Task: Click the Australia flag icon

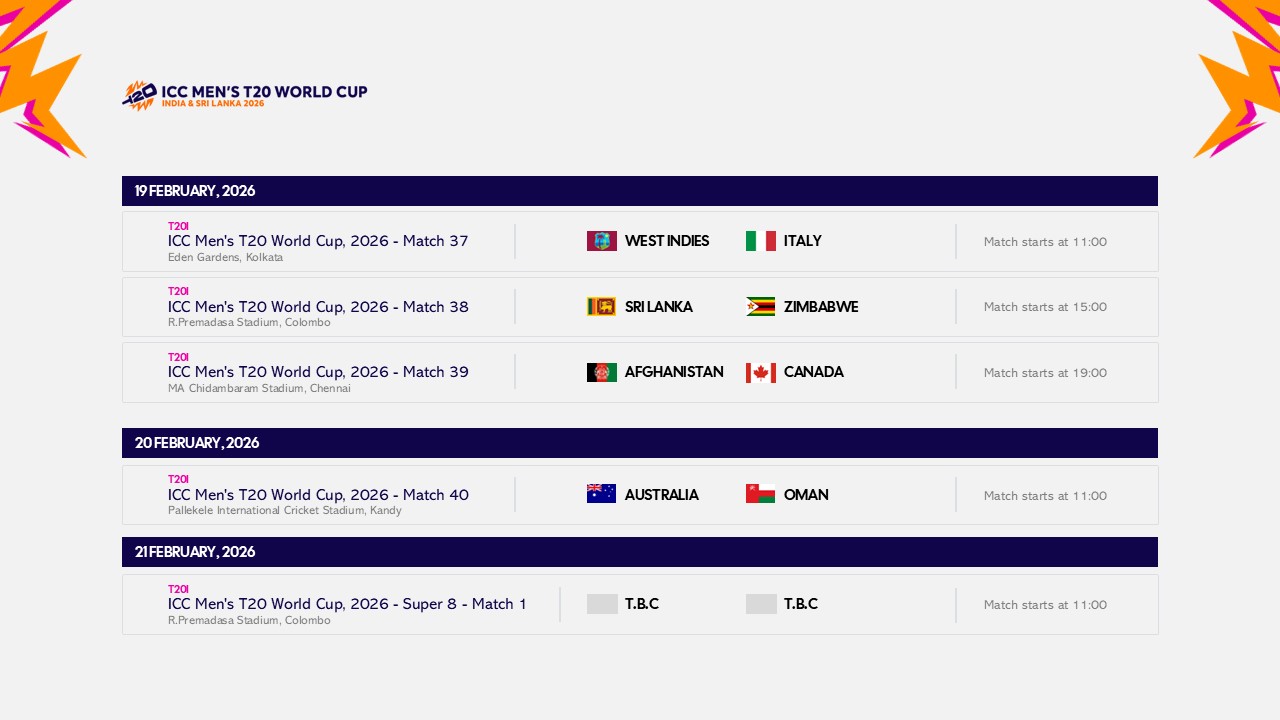Action: pyautogui.click(x=601, y=493)
